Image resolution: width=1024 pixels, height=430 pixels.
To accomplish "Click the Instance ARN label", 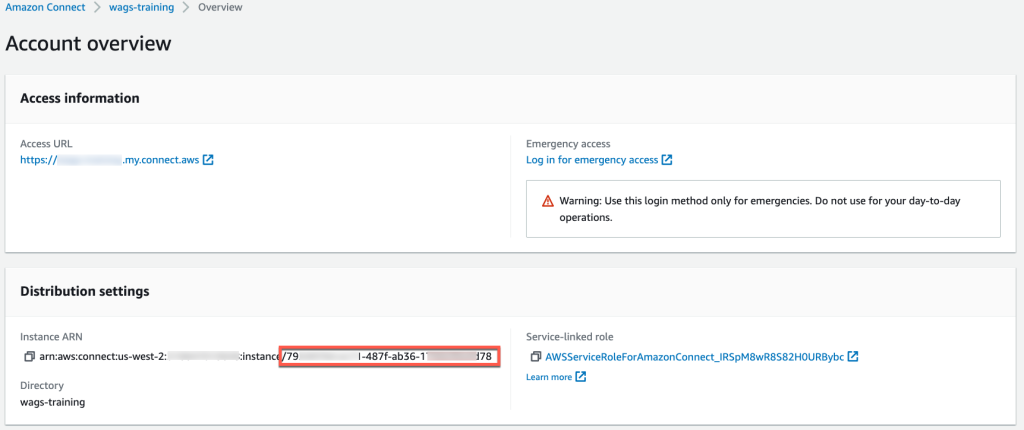I will pyautogui.click(x=52, y=337).
